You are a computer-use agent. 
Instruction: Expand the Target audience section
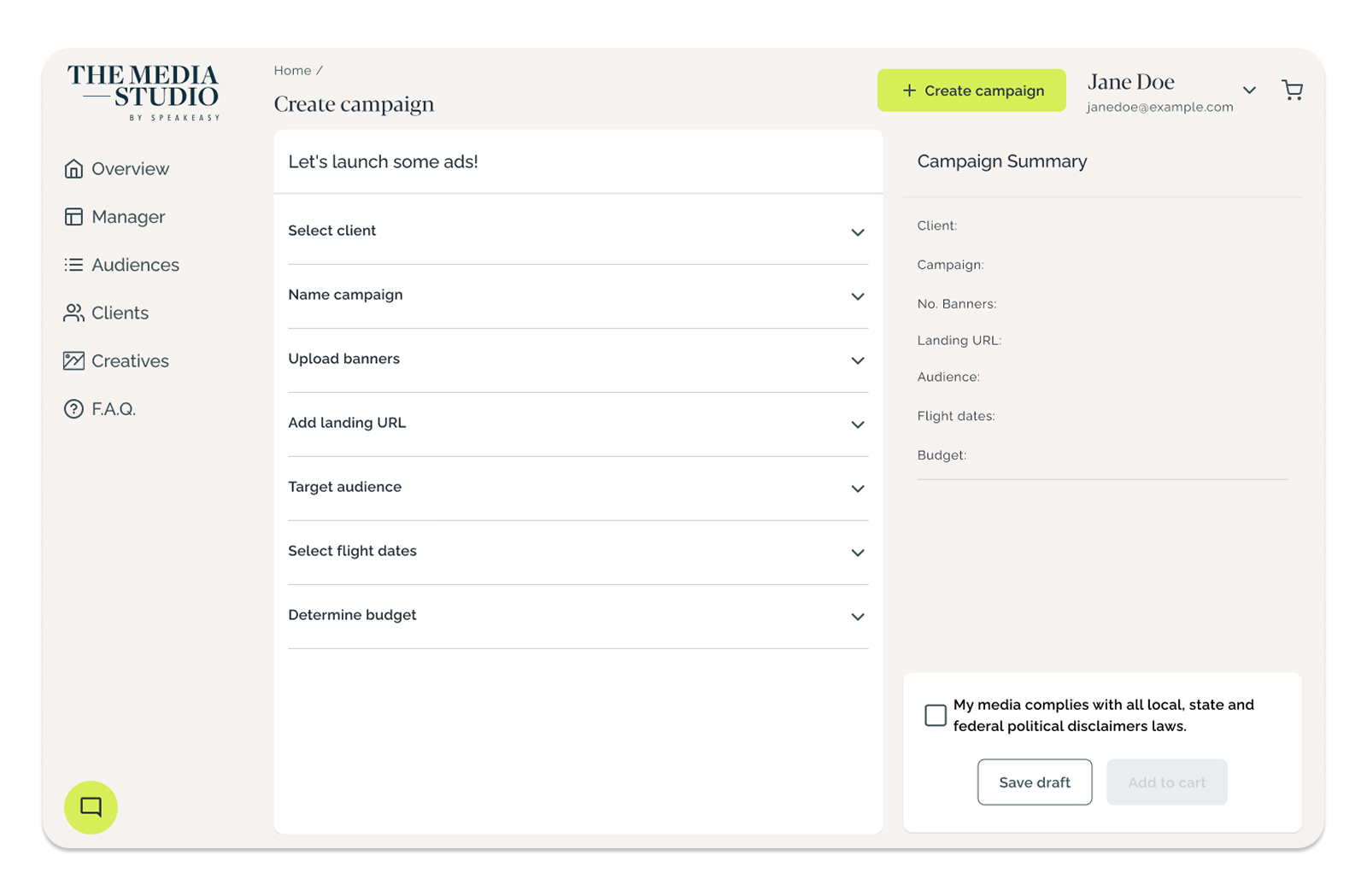pyautogui.click(x=578, y=488)
